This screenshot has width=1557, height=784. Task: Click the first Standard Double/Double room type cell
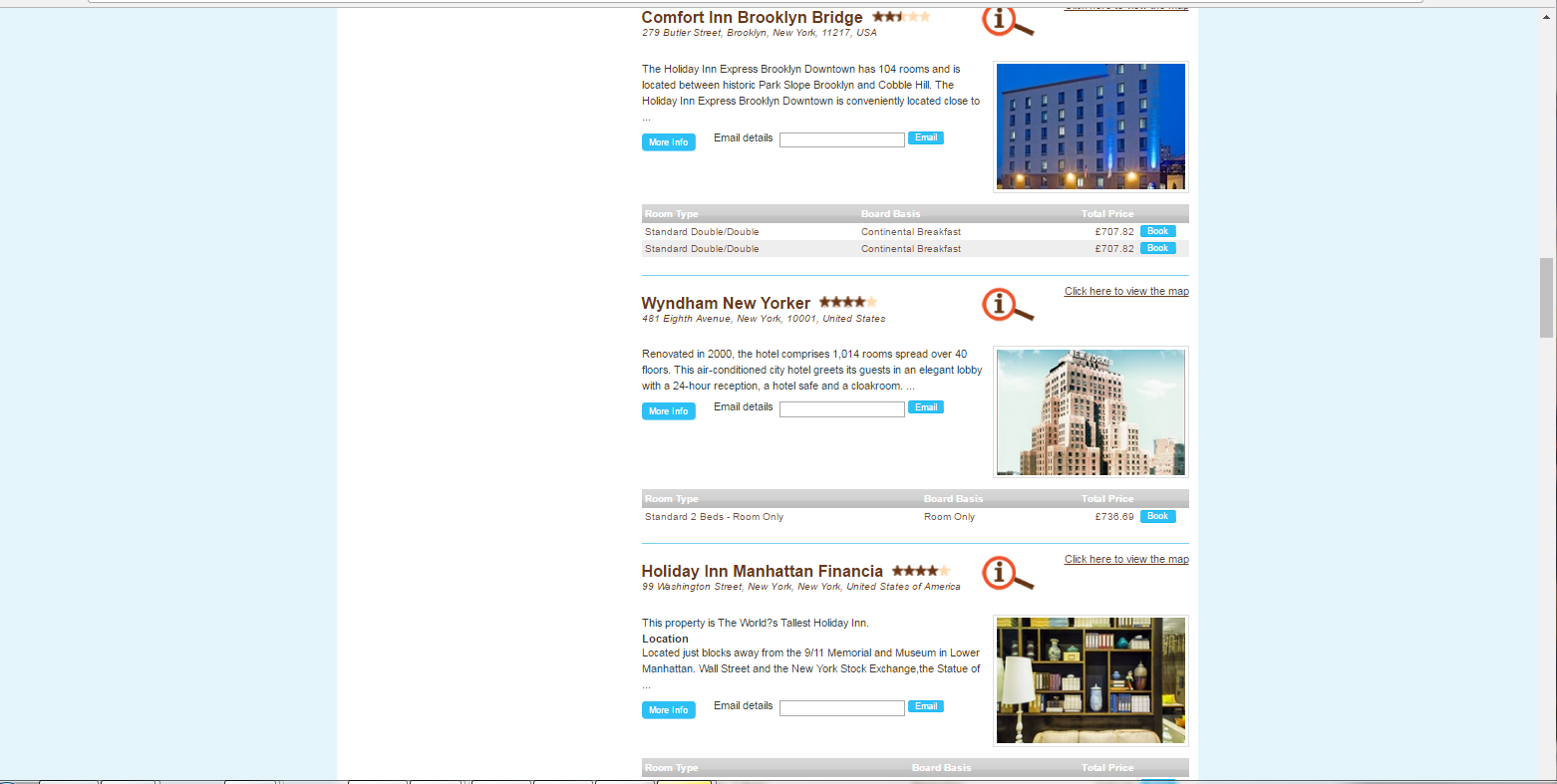pyautogui.click(x=702, y=232)
